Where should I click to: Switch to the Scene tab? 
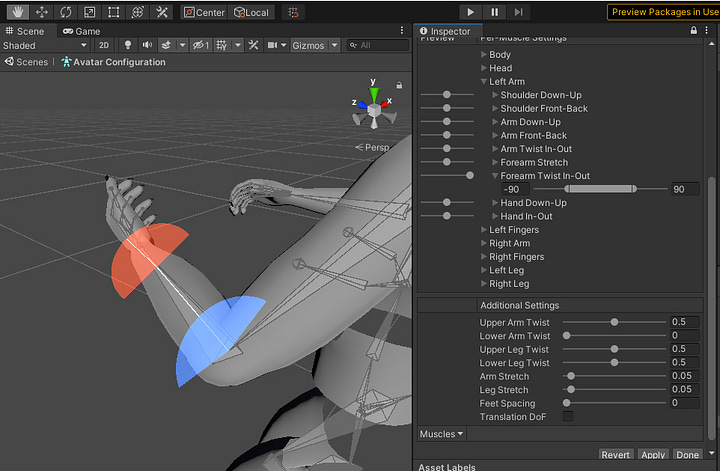[x=25, y=31]
